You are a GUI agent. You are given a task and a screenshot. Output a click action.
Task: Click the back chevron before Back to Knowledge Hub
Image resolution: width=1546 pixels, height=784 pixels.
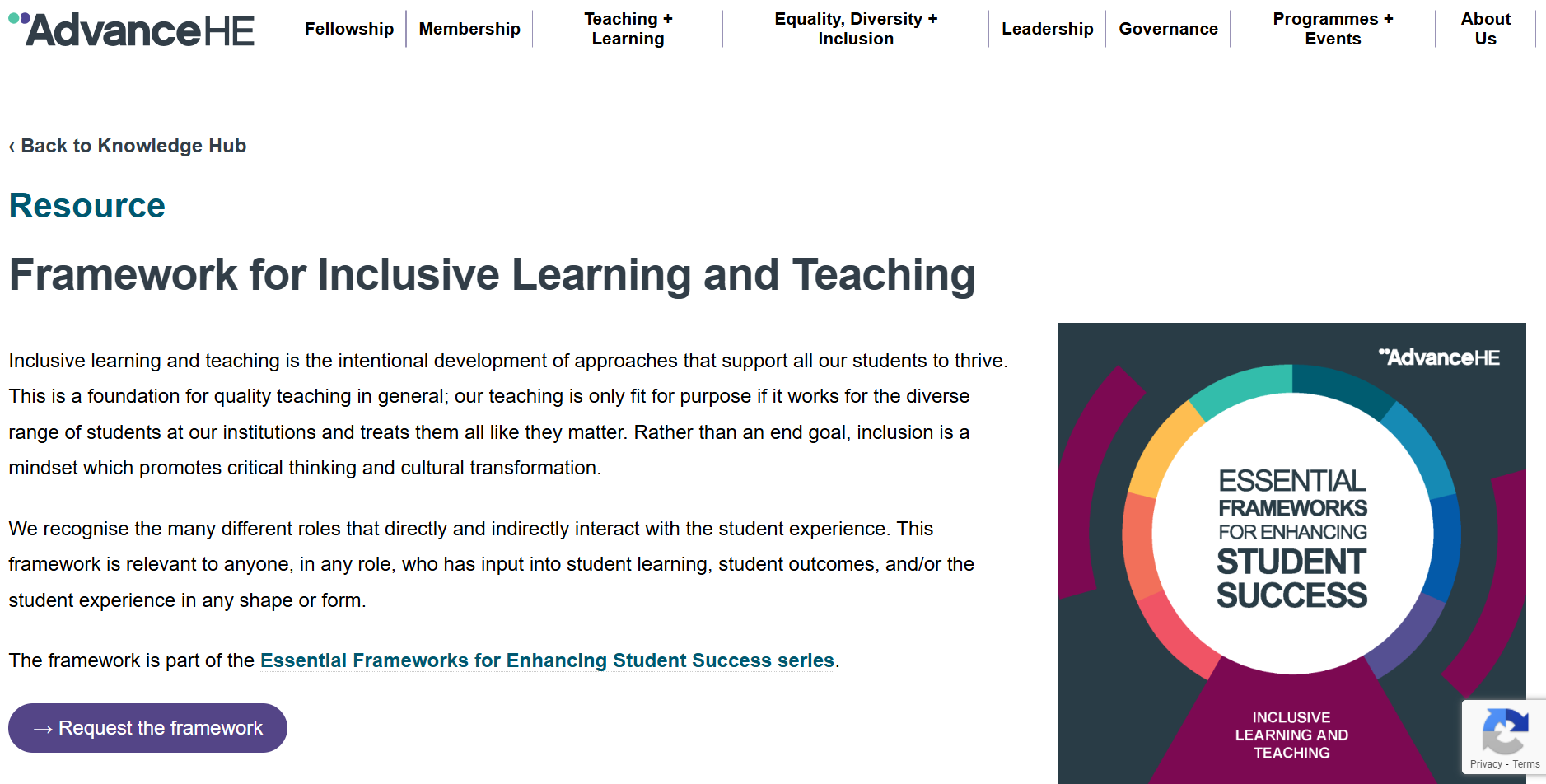coord(12,146)
